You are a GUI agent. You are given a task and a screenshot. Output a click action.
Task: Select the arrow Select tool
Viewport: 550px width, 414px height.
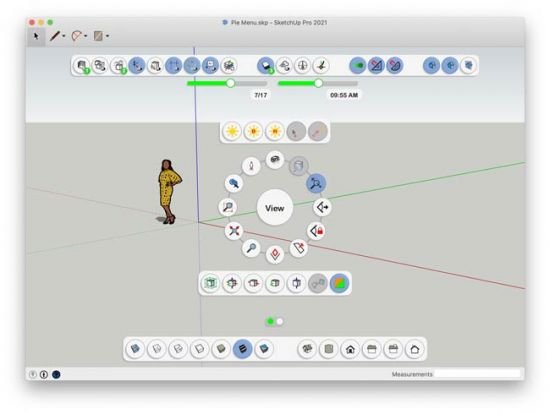pyautogui.click(x=36, y=36)
